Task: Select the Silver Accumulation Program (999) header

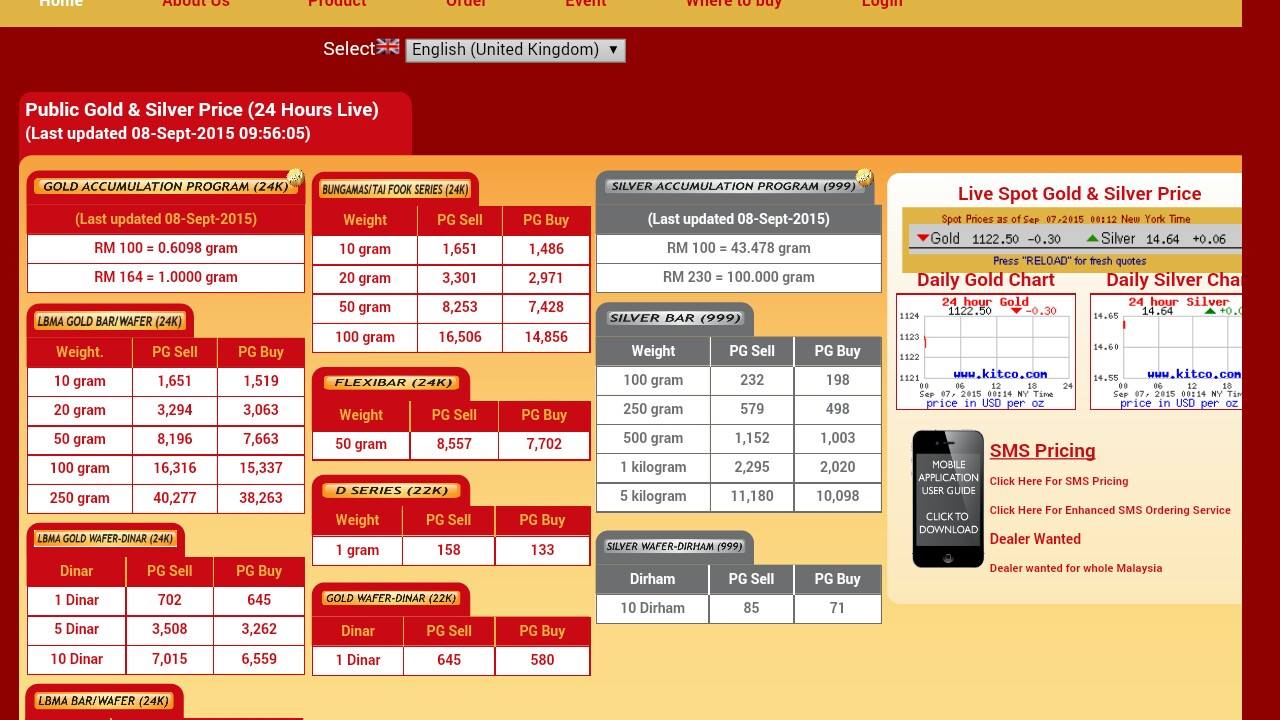Action: coord(733,186)
